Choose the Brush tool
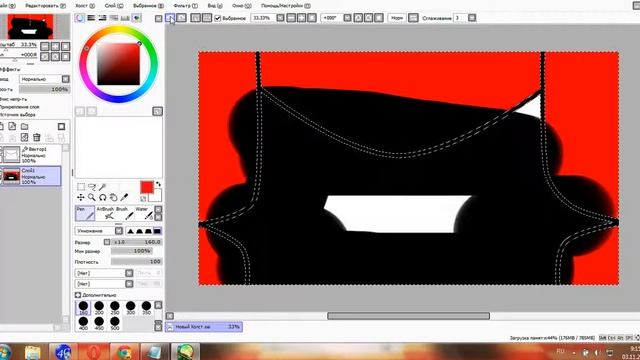This screenshot has width=640, height=360. [124, 213]
